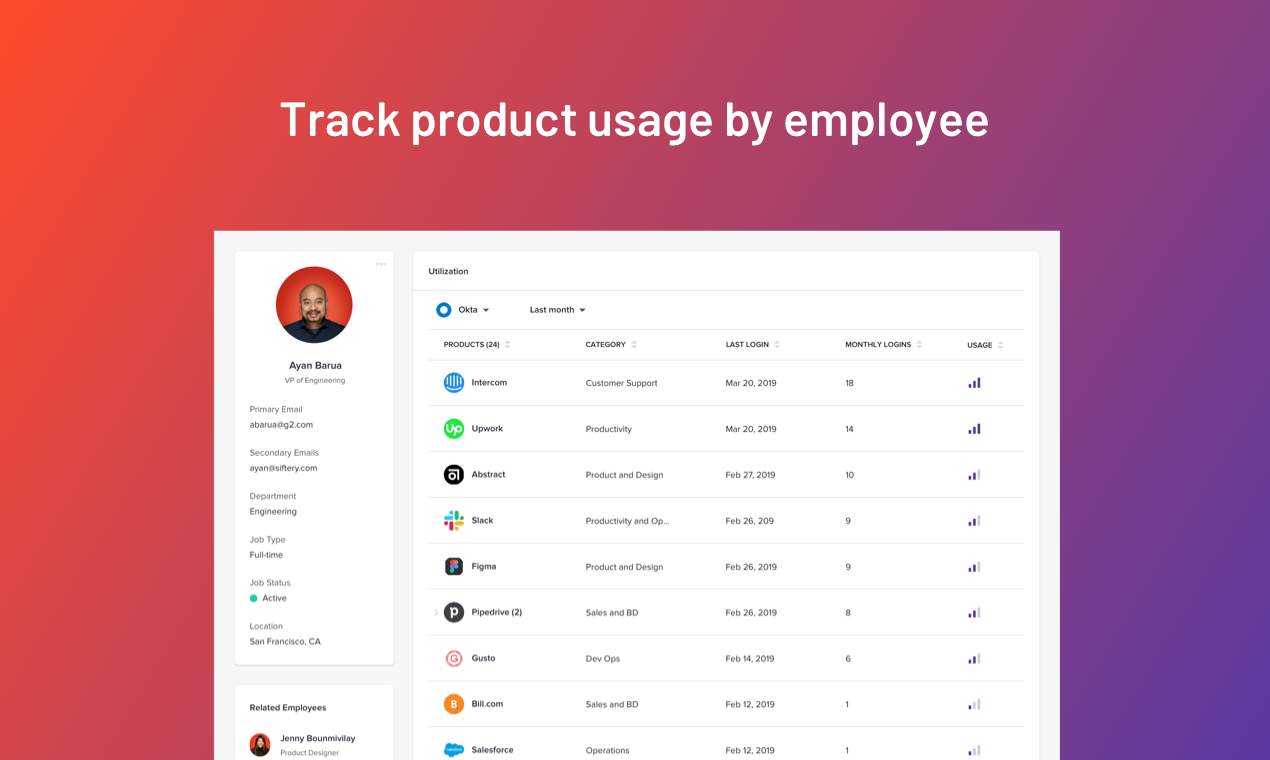Sort by Usage column
The height and width of the screenshot is (760, 1270).
pos(985,345)
